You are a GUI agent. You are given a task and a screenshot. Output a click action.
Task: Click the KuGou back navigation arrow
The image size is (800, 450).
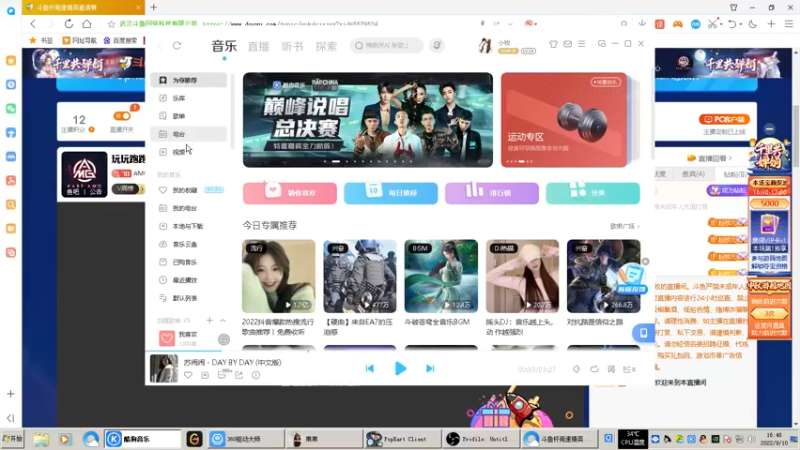point(160,45)
